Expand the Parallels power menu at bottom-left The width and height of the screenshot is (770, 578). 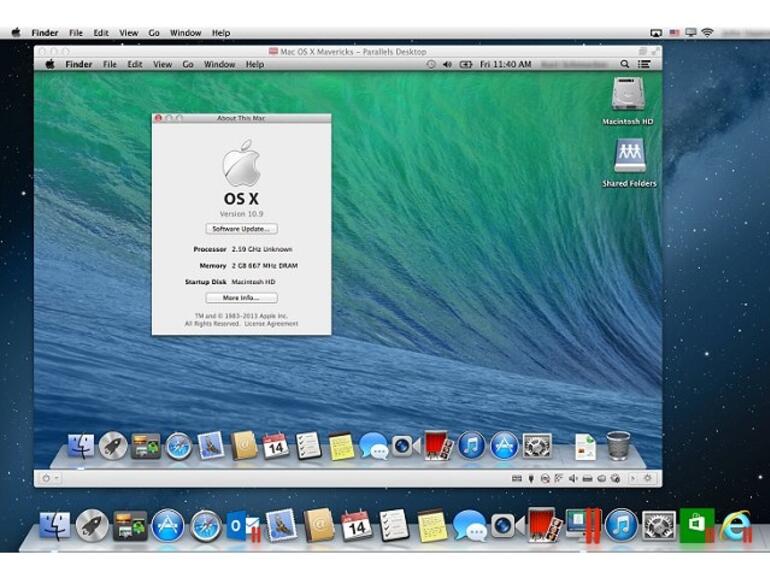tap(48, 478)
